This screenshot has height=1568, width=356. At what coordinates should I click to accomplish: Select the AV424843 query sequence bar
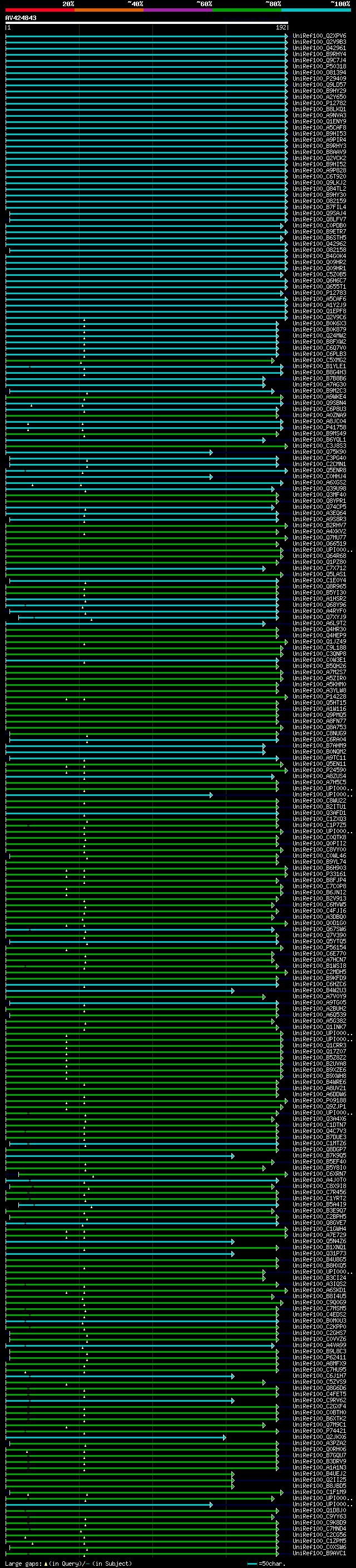146,23
